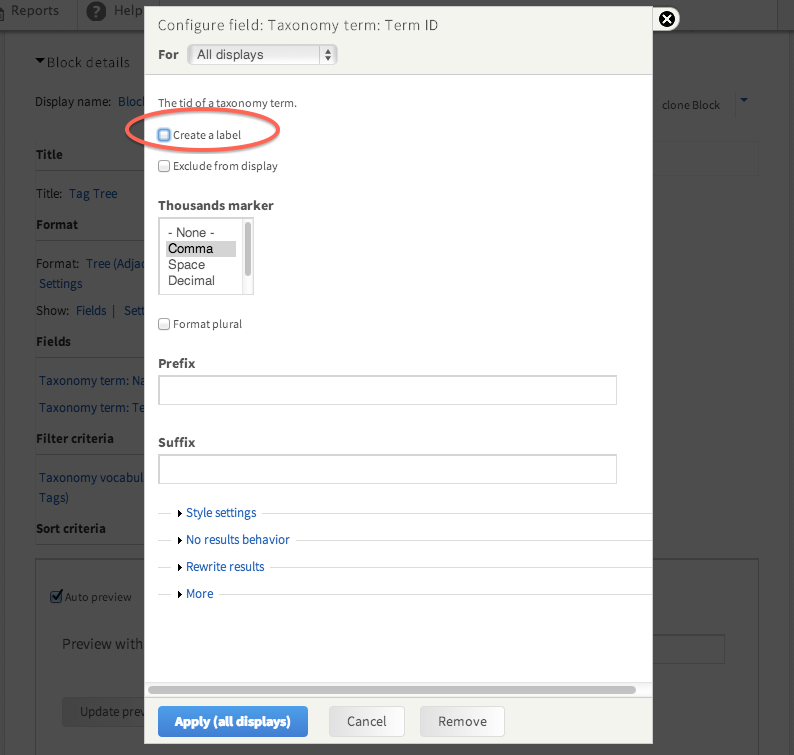Click the Remove button
Viewport: 794px width, 755px height.
462,722
